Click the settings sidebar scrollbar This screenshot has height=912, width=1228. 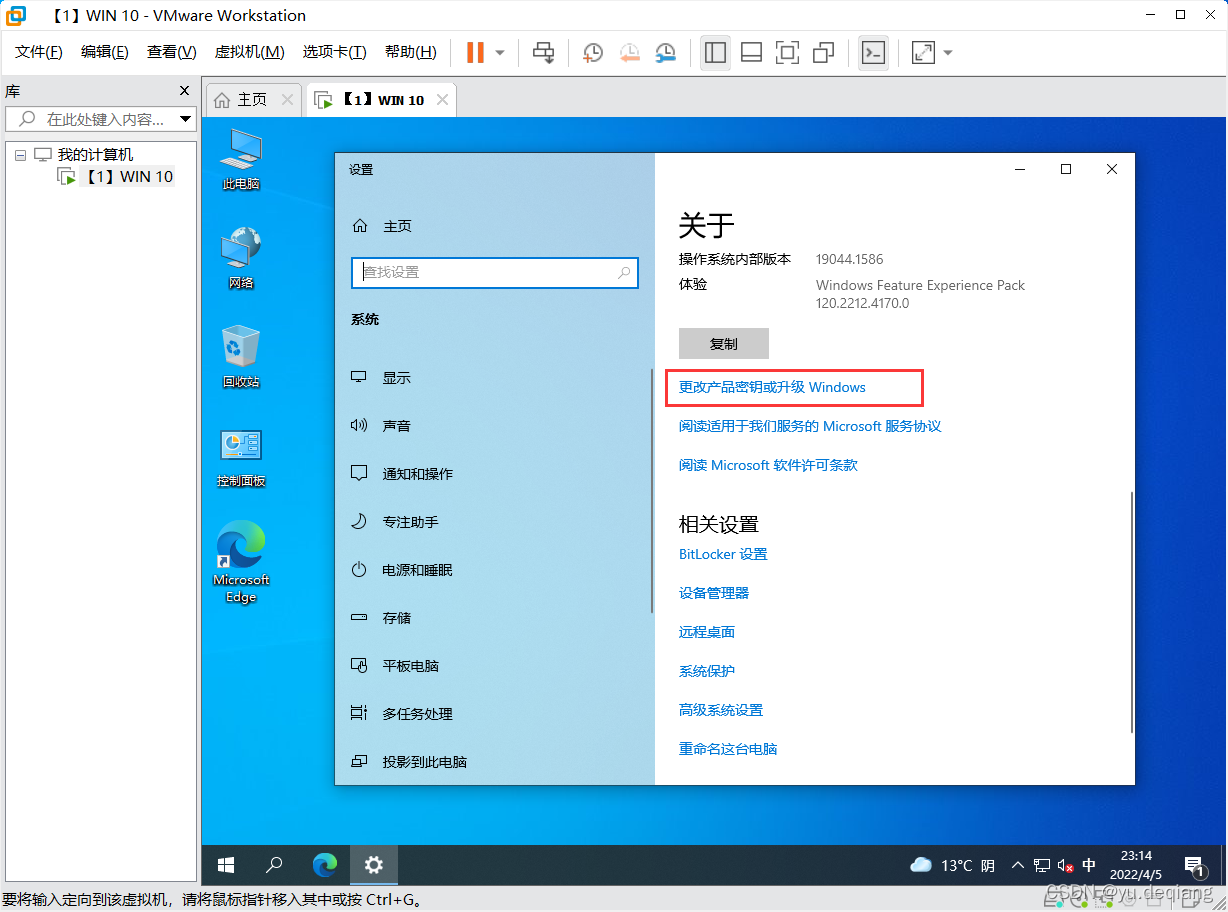pyautogui.click(x=652, y=490)
